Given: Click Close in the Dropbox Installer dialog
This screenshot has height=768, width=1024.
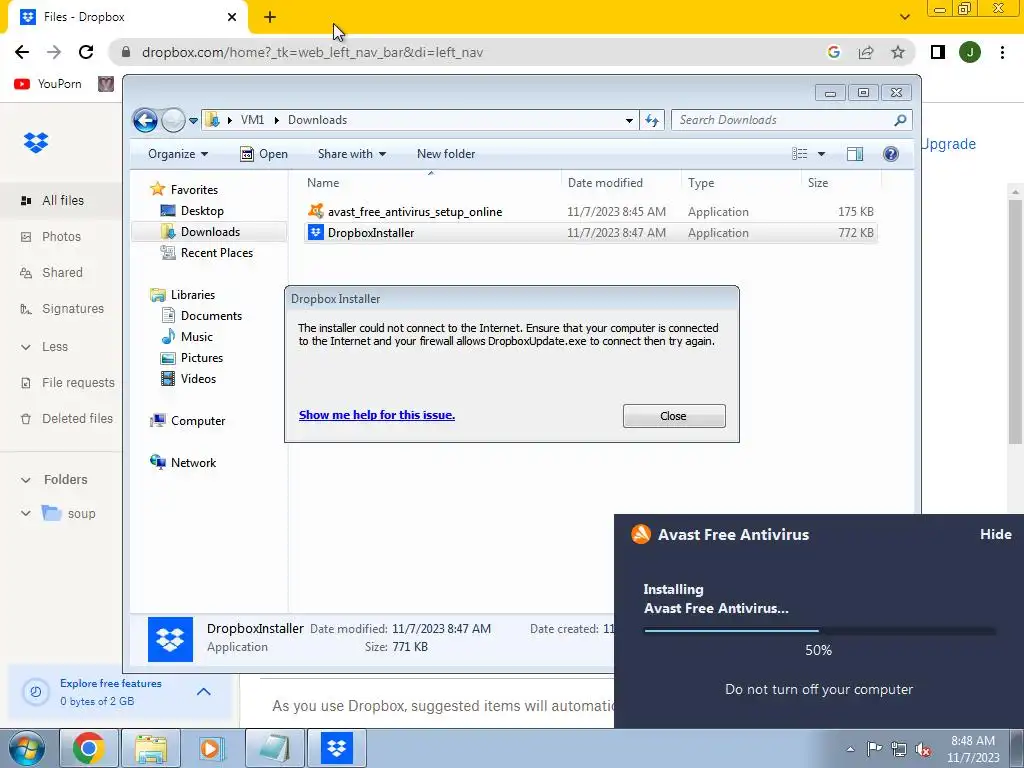Looking at the screenshot, I should [x=674, y=416].
